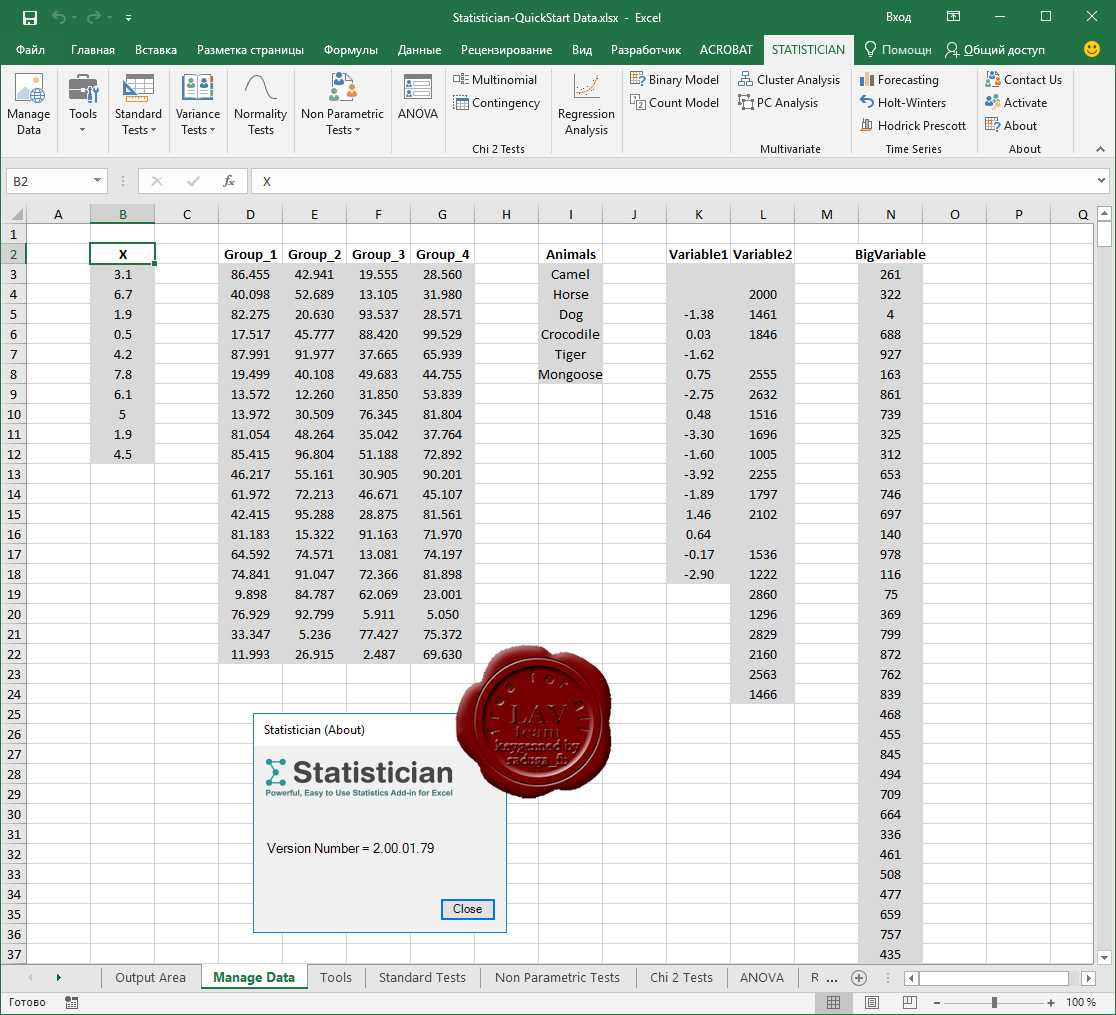Open the Standard Tests sheet tab
The height and width of the screenshot is (1015, 1116).
coord(422,978)
